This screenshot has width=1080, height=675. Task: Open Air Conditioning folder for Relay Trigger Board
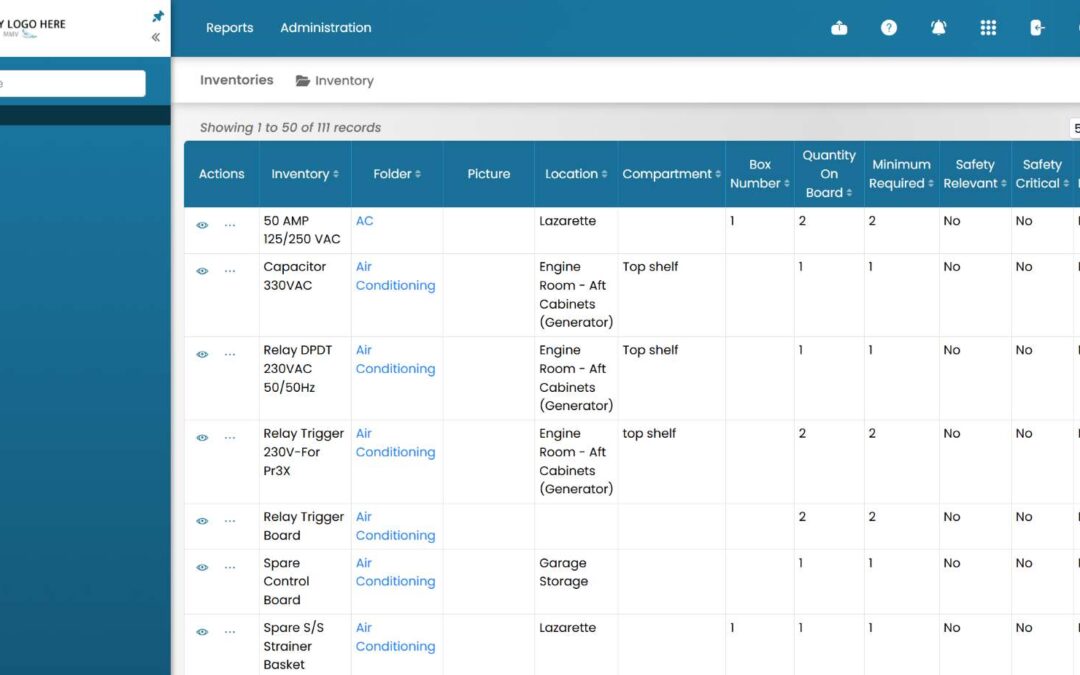point(395,526)
